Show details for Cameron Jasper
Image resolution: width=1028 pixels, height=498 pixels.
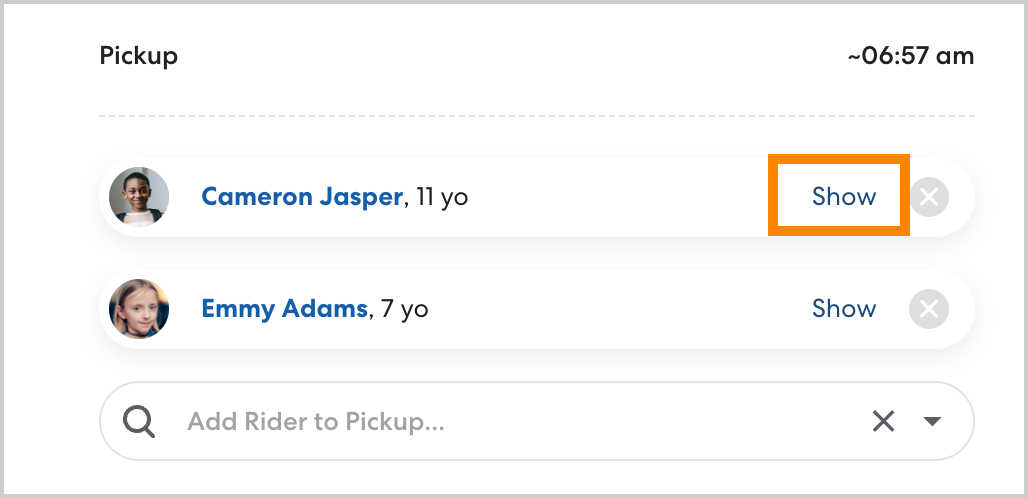pos(843,197)
